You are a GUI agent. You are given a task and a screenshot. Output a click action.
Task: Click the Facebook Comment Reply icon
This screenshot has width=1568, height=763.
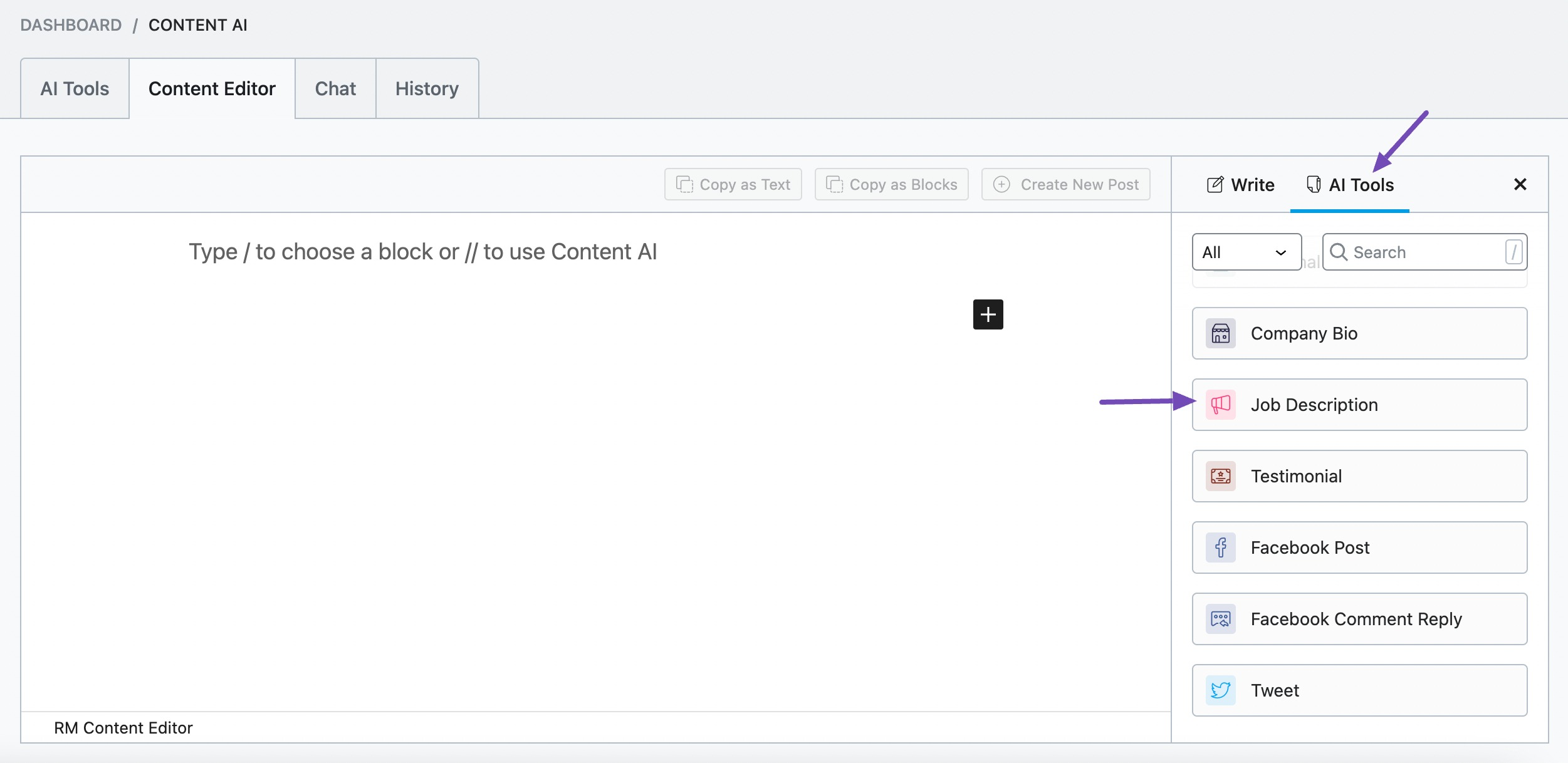[x=1220, y=619]
